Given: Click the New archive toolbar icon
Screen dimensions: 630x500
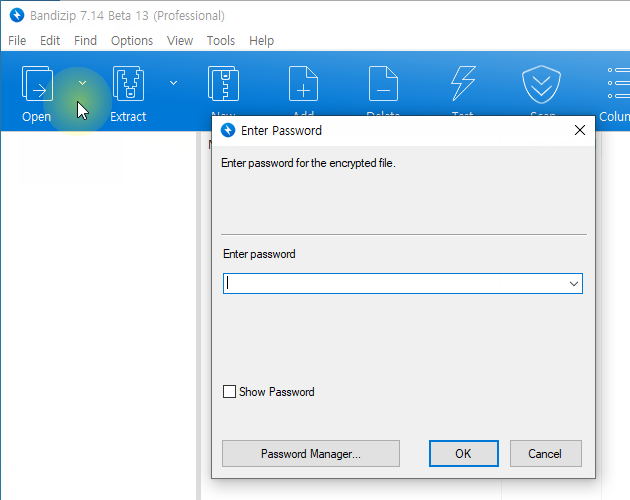Looking at the screenshot, I should (x=223, y=86).
